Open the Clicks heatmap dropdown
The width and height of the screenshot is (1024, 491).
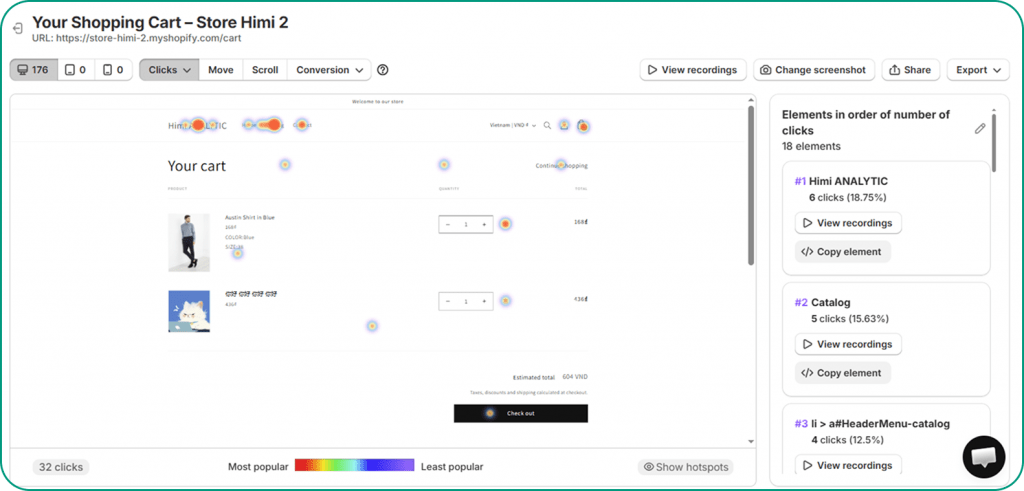tap(169, 70)
